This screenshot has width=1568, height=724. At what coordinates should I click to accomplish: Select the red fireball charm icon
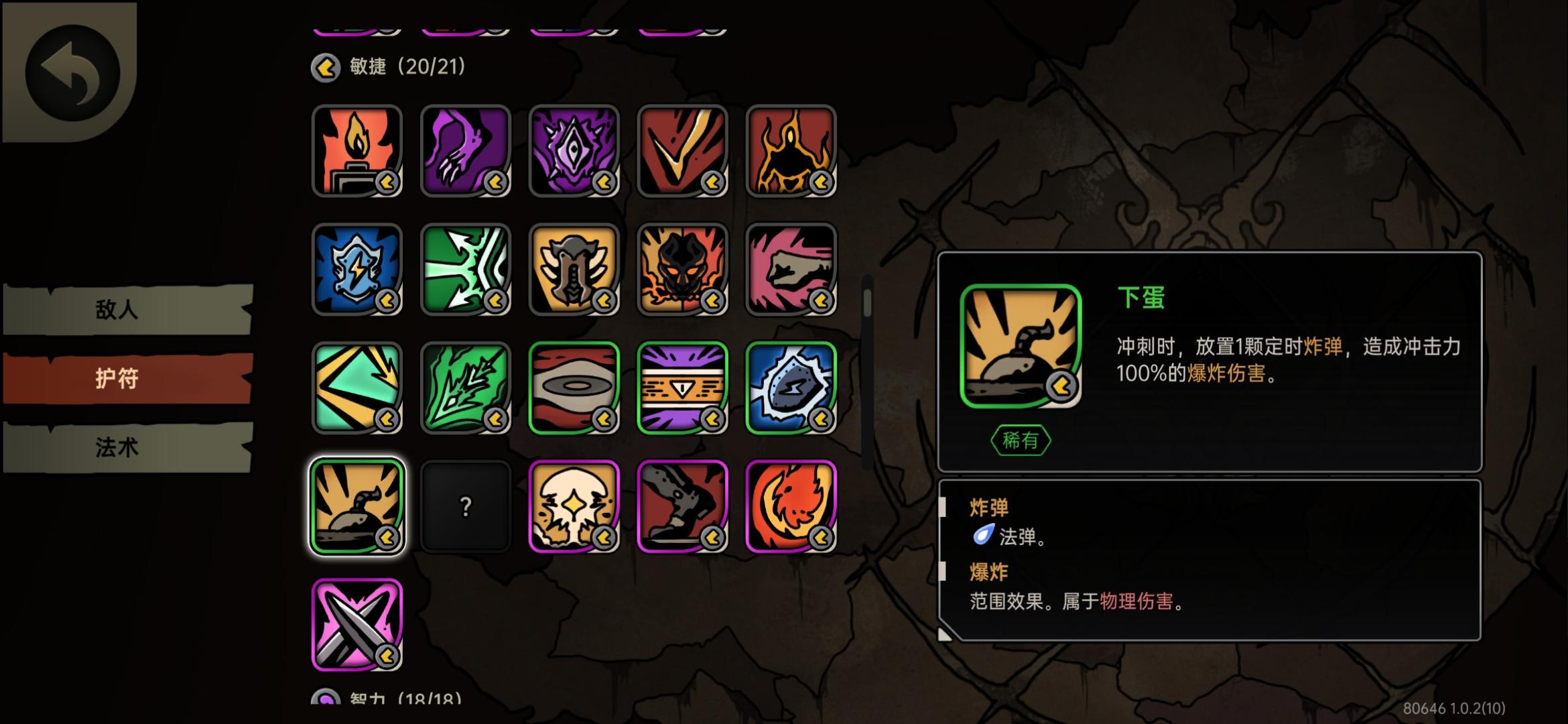click(791, 507)
